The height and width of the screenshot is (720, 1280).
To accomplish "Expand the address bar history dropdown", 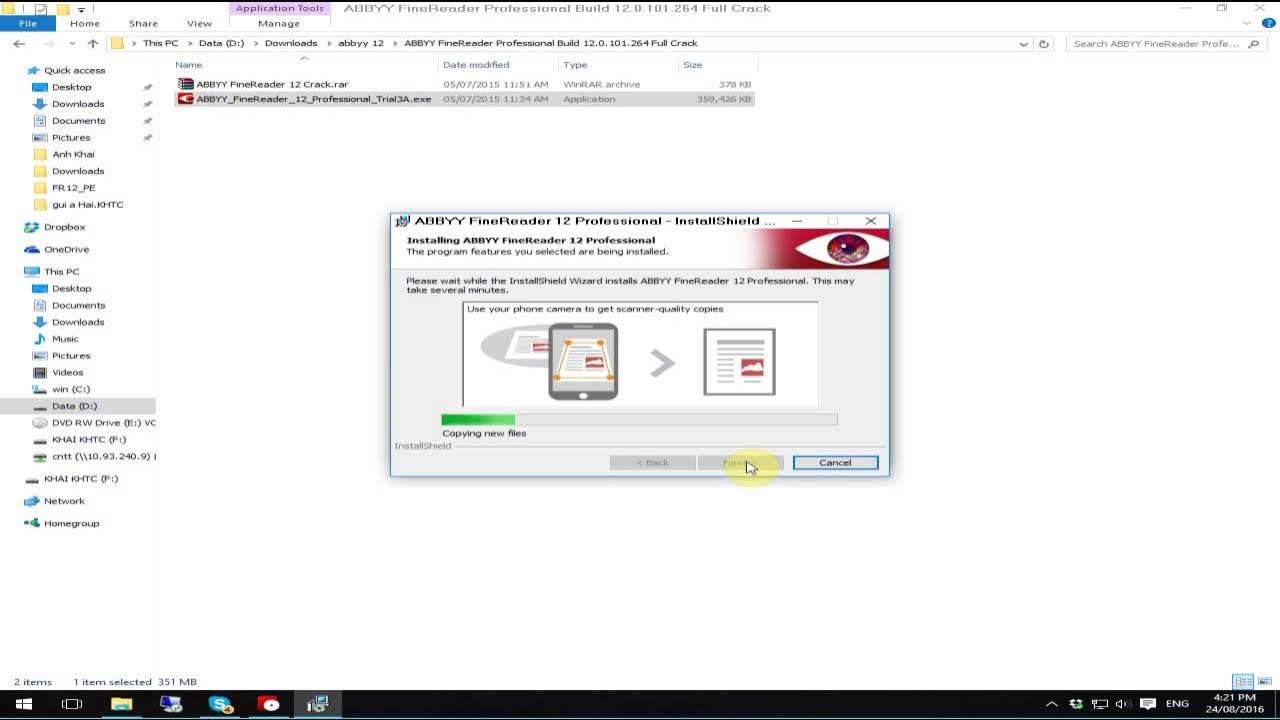I will 1023,44.
